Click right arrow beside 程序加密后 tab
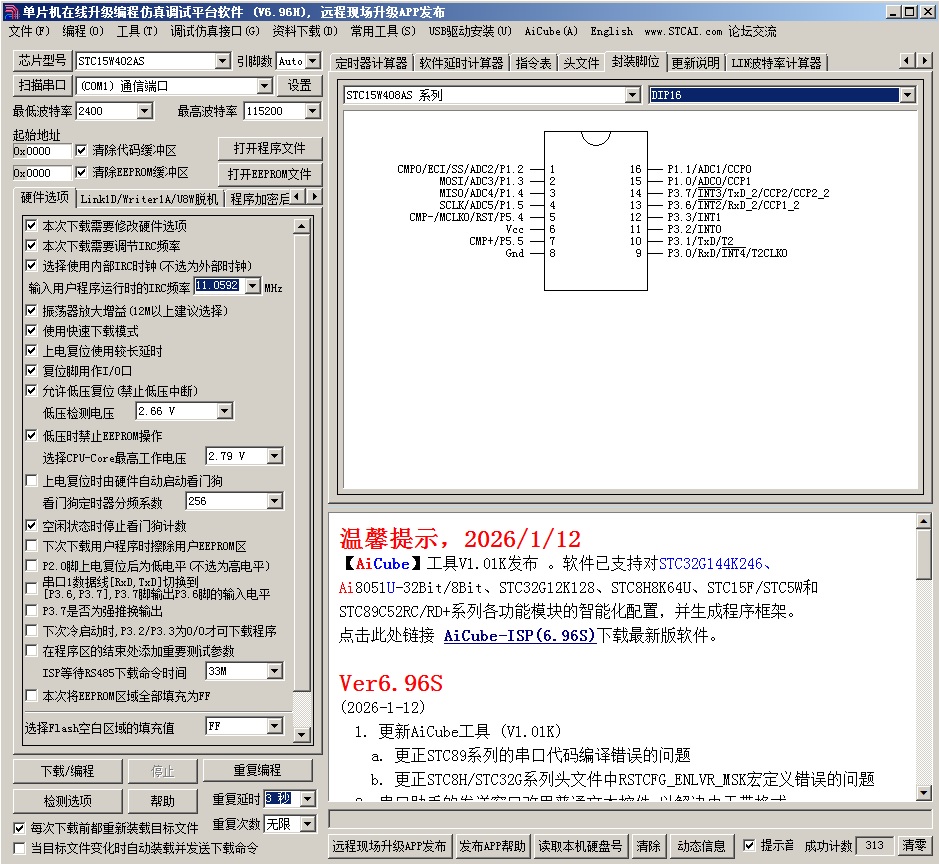Screen dimensions: 939x864 [315, 197]
